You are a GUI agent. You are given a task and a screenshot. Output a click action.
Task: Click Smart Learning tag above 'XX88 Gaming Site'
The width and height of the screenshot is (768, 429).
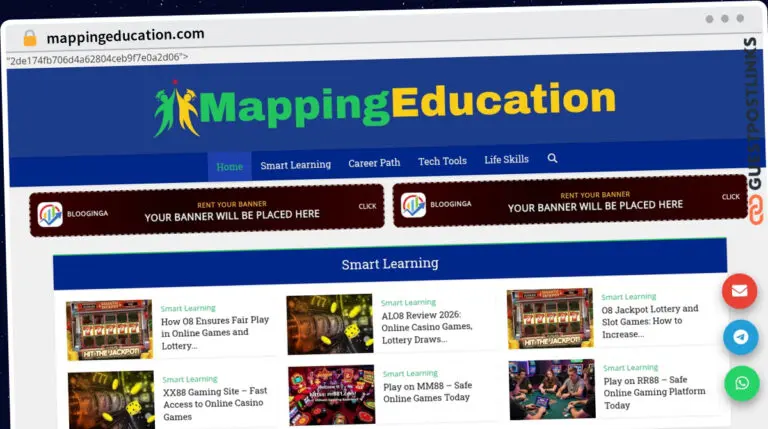point(190,379)
